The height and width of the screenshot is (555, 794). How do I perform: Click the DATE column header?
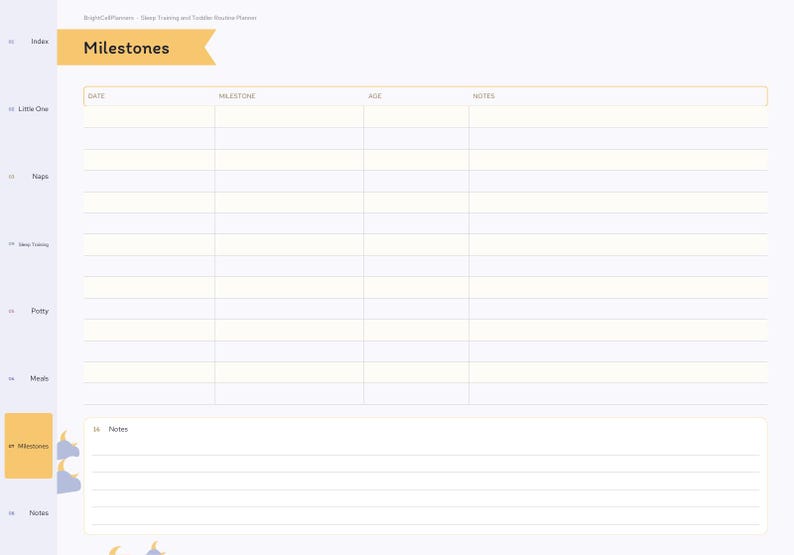96,96
